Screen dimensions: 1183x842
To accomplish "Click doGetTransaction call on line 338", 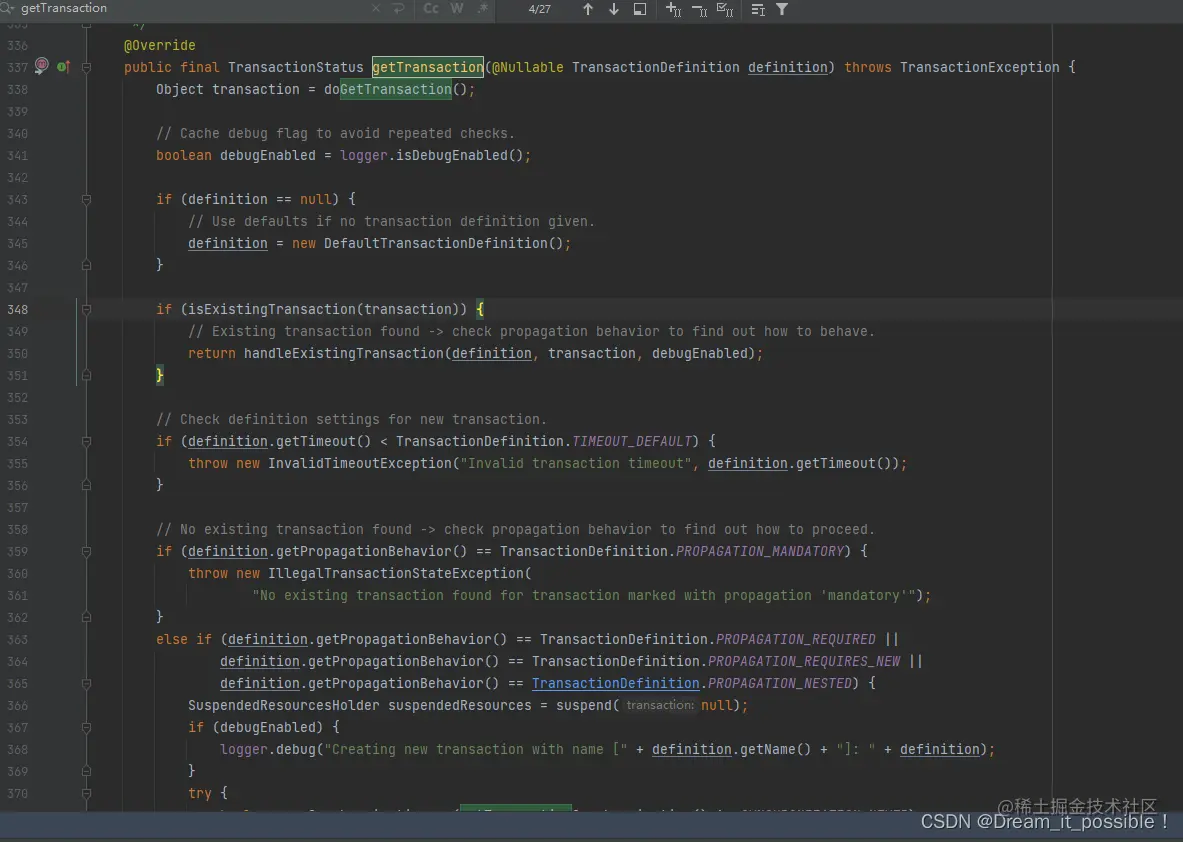I will click(x=388, y=89).
